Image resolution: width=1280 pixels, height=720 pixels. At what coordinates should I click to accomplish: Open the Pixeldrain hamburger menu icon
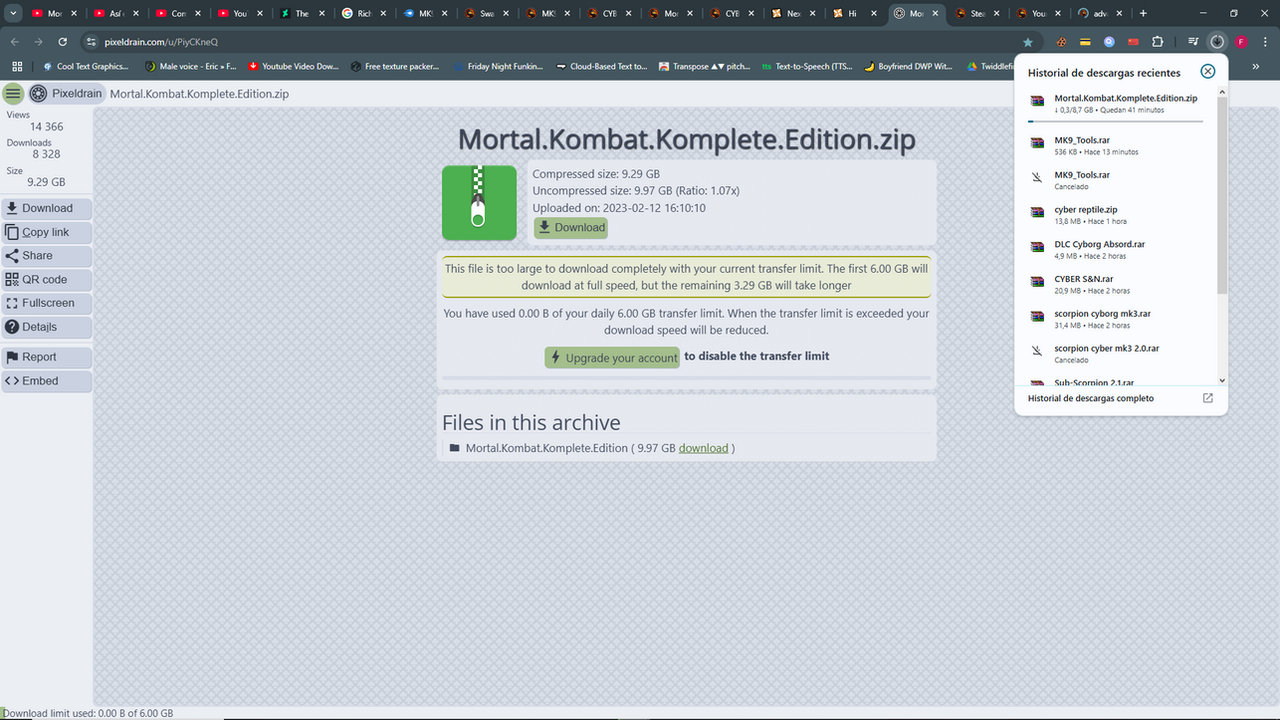pyautogui.click(x=13, y=94)
